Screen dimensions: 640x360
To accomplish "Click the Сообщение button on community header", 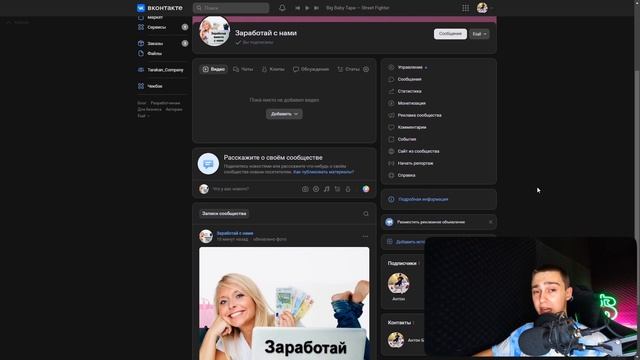I will (x=450, y=34).
